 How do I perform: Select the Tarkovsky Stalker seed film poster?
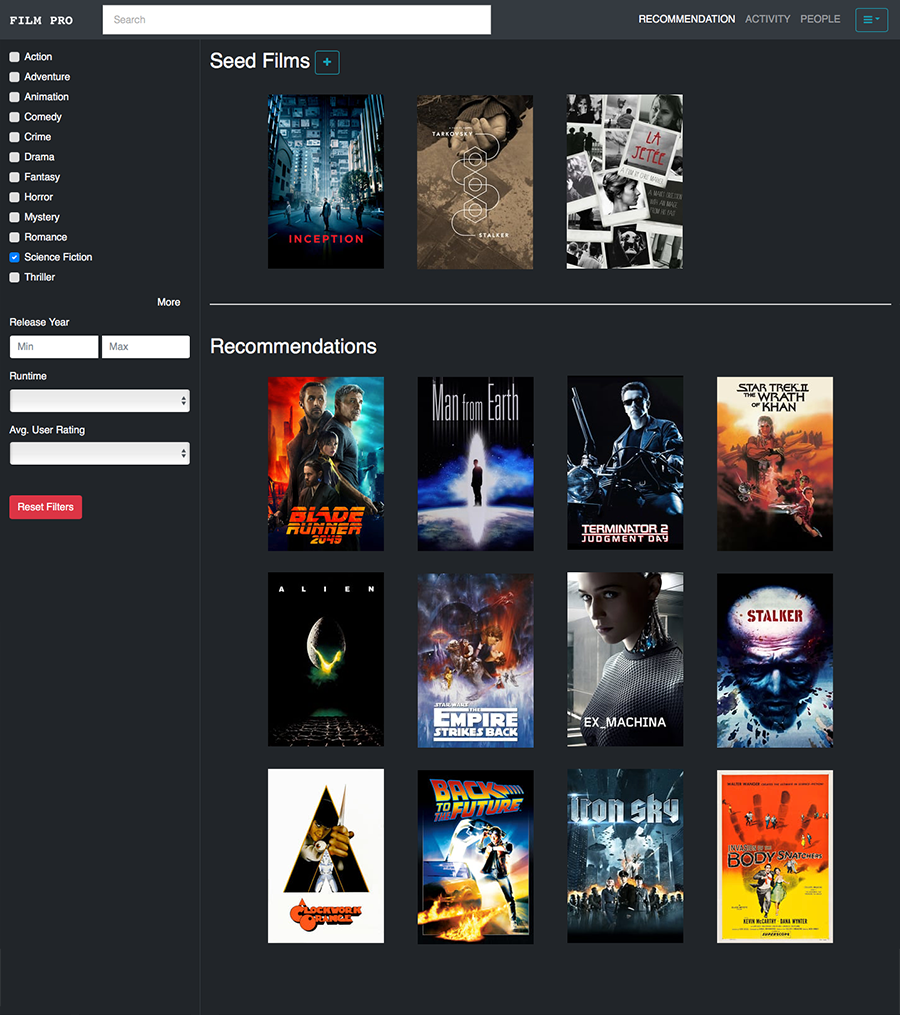(x=475, y=181)
